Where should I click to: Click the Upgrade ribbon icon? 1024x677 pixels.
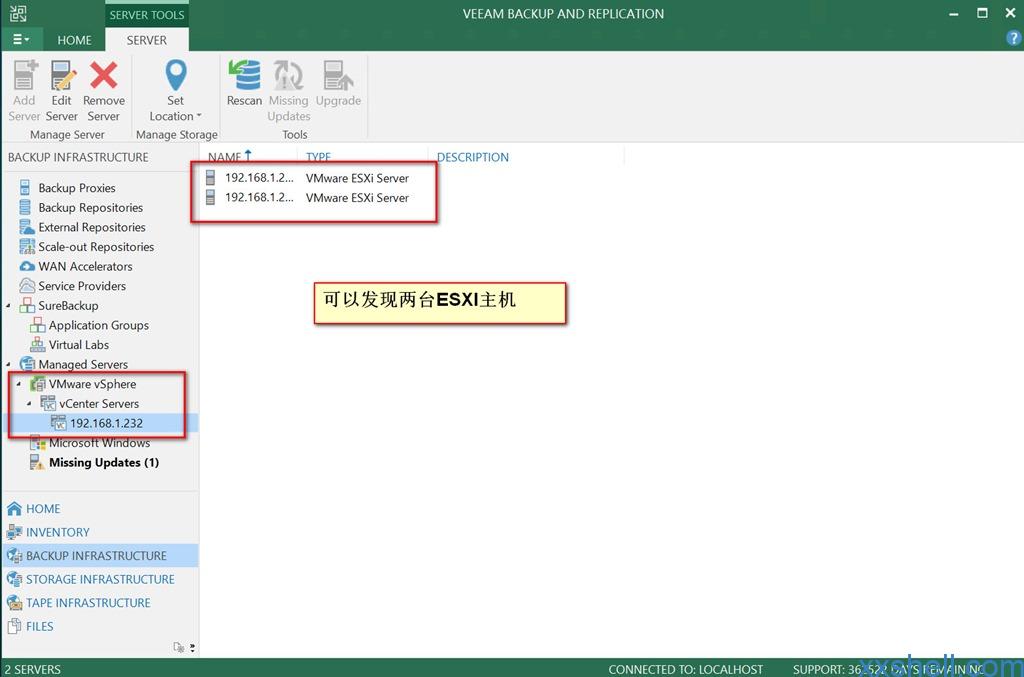pyautogui.click(x=338, y=75)
